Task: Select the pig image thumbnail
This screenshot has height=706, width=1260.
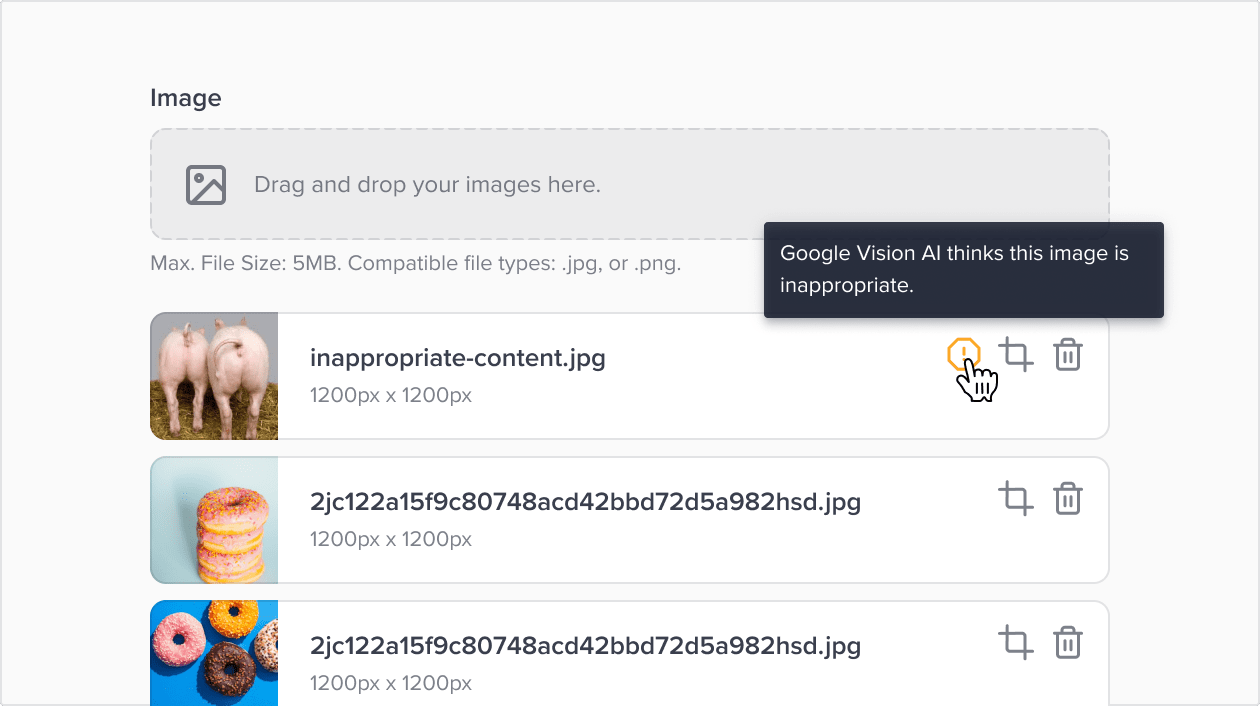Action: (213, 376)
